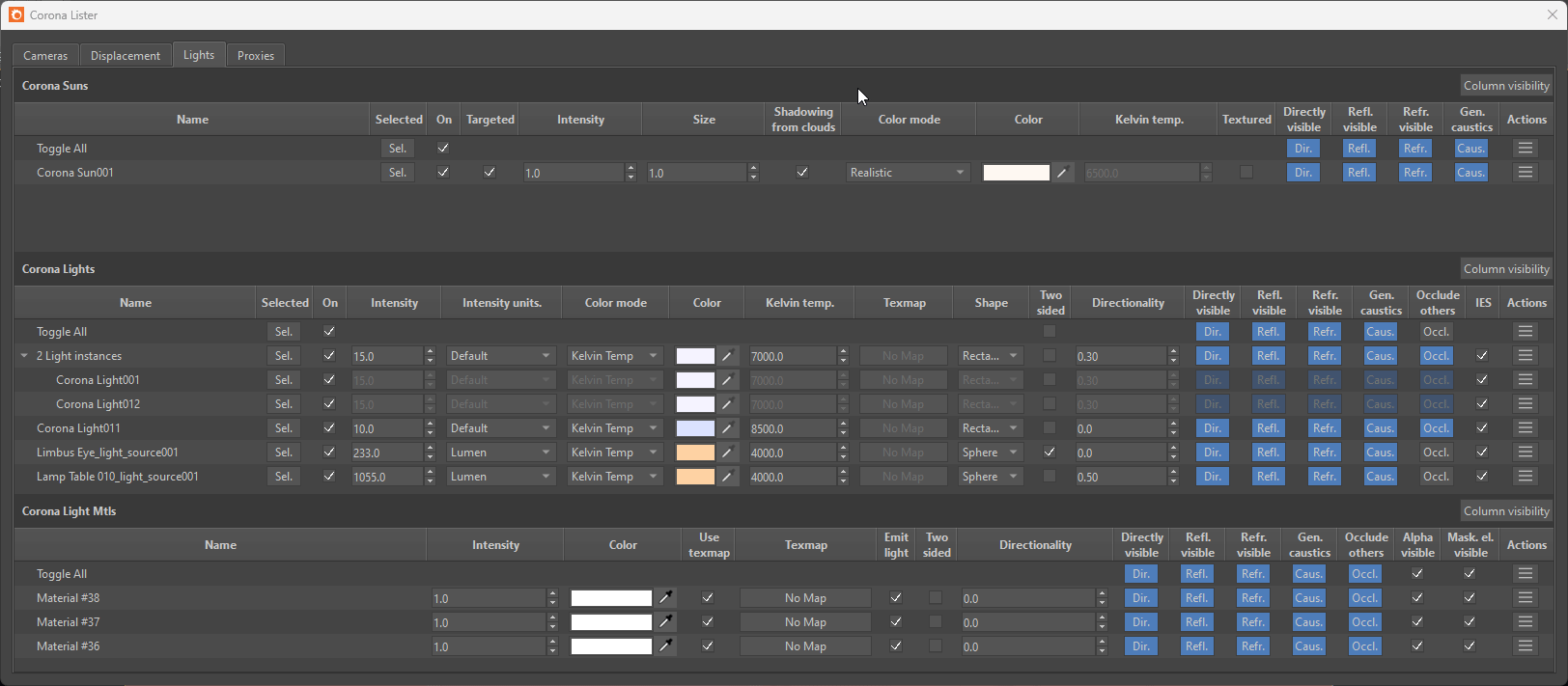
Task: Toggle Alpha visible for Material #36
Action: click(1417, 646)
